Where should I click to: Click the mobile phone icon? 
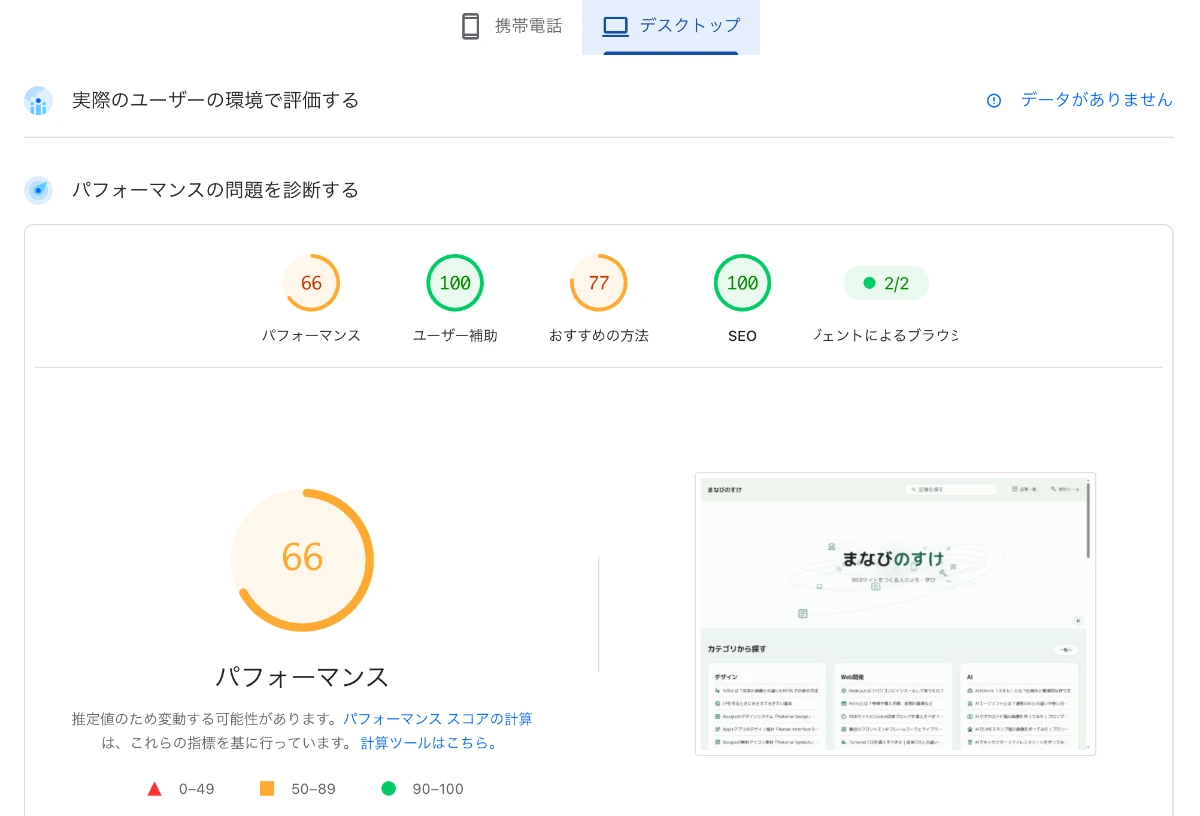click(470, 27)
